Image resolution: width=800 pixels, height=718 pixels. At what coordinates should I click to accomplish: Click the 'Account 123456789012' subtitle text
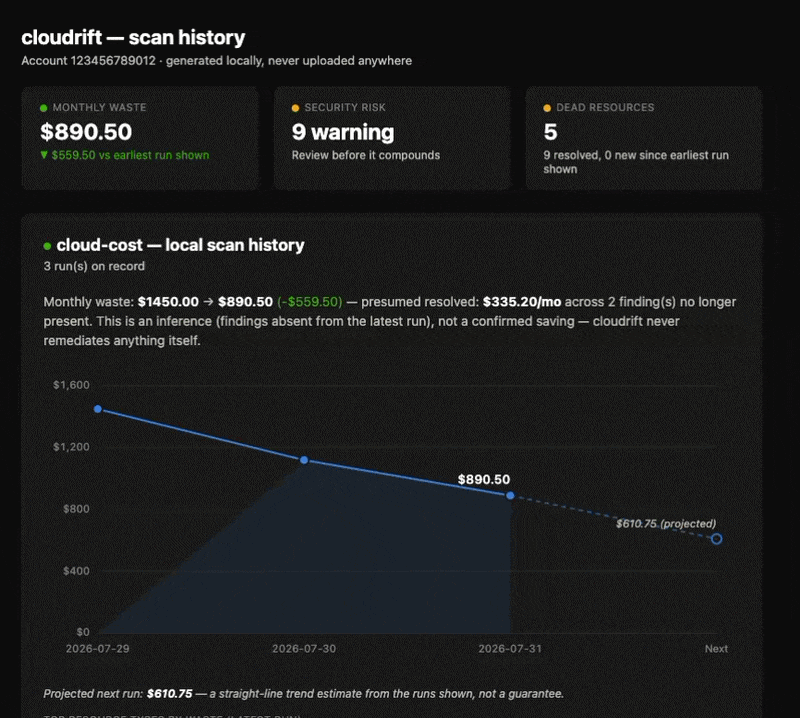click(88, 61)
